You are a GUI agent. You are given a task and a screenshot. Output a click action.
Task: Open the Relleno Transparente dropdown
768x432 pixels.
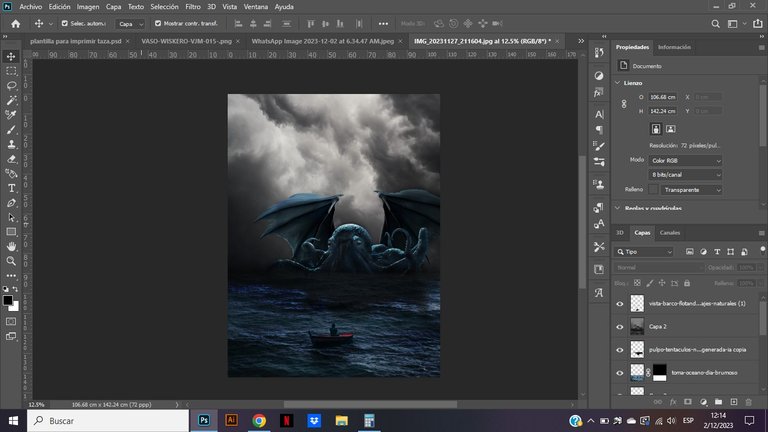coord(691,190)
